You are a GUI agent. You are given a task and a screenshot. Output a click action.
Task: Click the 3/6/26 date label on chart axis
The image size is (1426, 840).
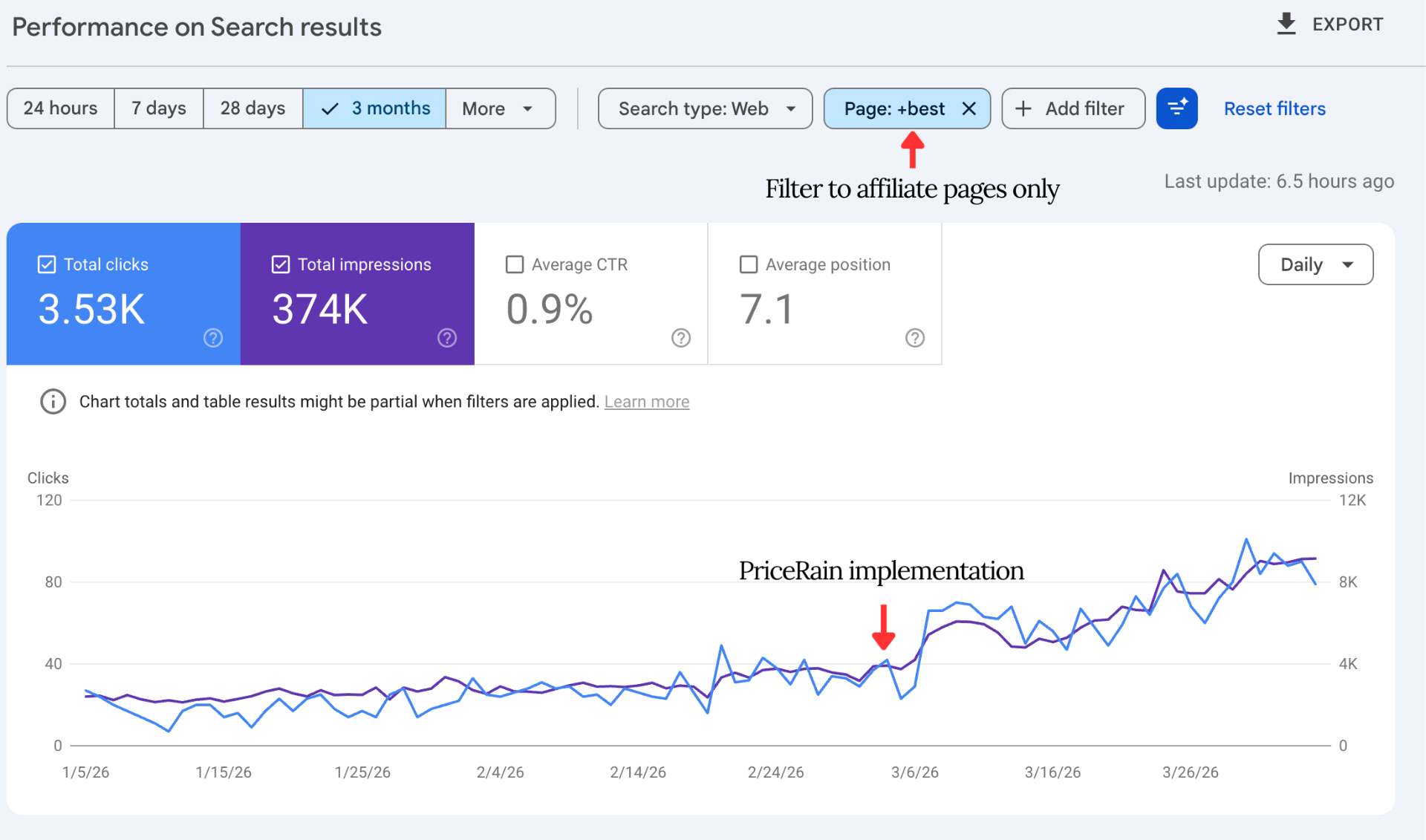(x=914, y=772)
